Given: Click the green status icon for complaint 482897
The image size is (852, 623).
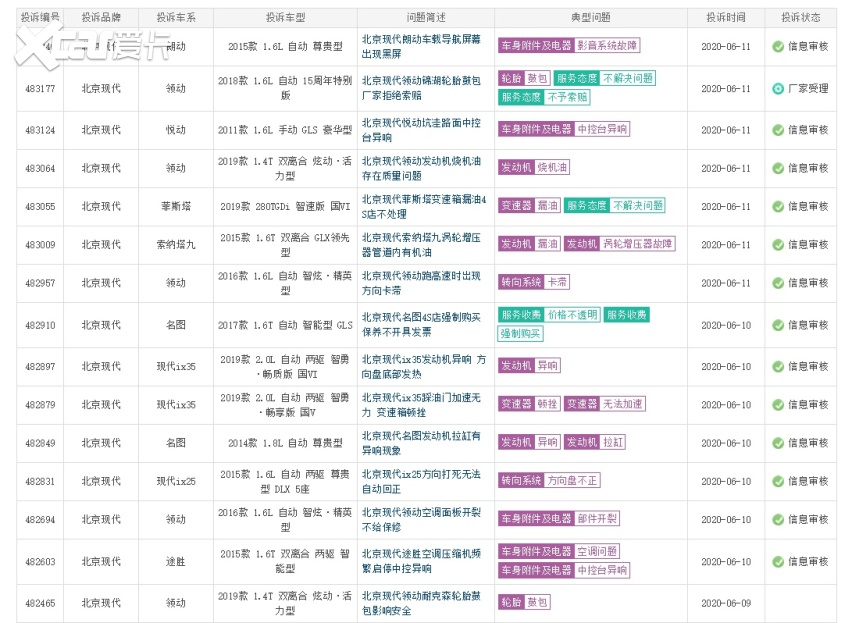Looking at the screenshot, I should coord(778,367).
